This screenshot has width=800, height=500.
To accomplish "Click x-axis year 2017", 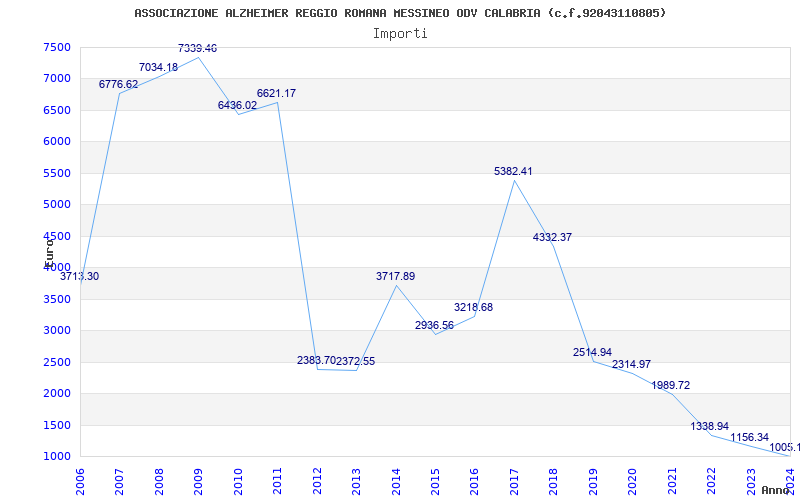I will [x=514, y=482].
